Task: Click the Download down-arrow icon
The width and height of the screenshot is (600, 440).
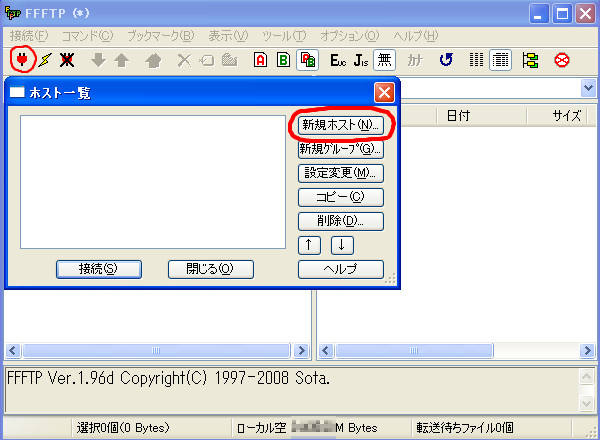Action: tap(99, 60)
